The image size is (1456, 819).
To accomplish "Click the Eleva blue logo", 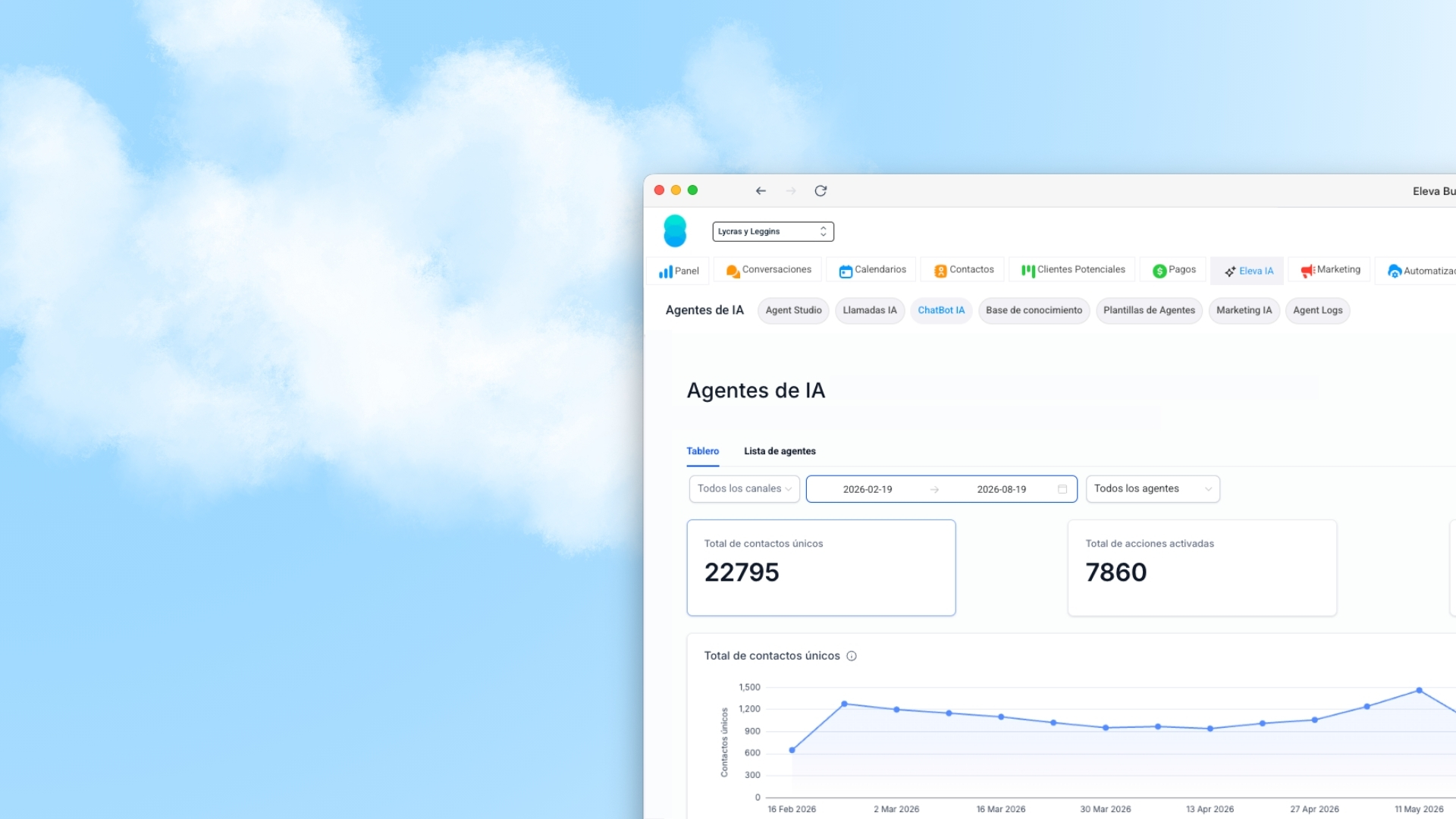I will [x=675, y=231].
